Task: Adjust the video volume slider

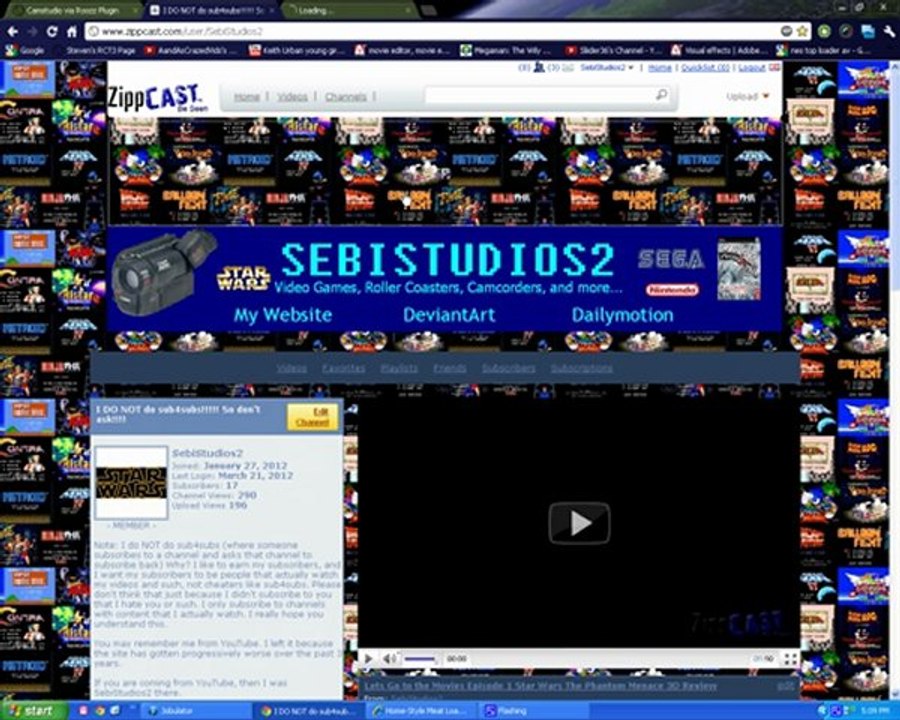Action: (419, 659)
